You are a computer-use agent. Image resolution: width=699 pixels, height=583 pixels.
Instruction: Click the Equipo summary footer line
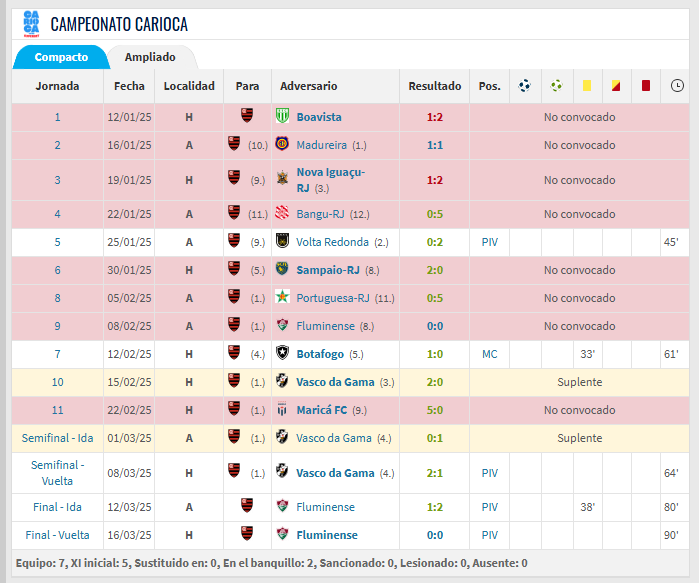[x=271, y=563]
